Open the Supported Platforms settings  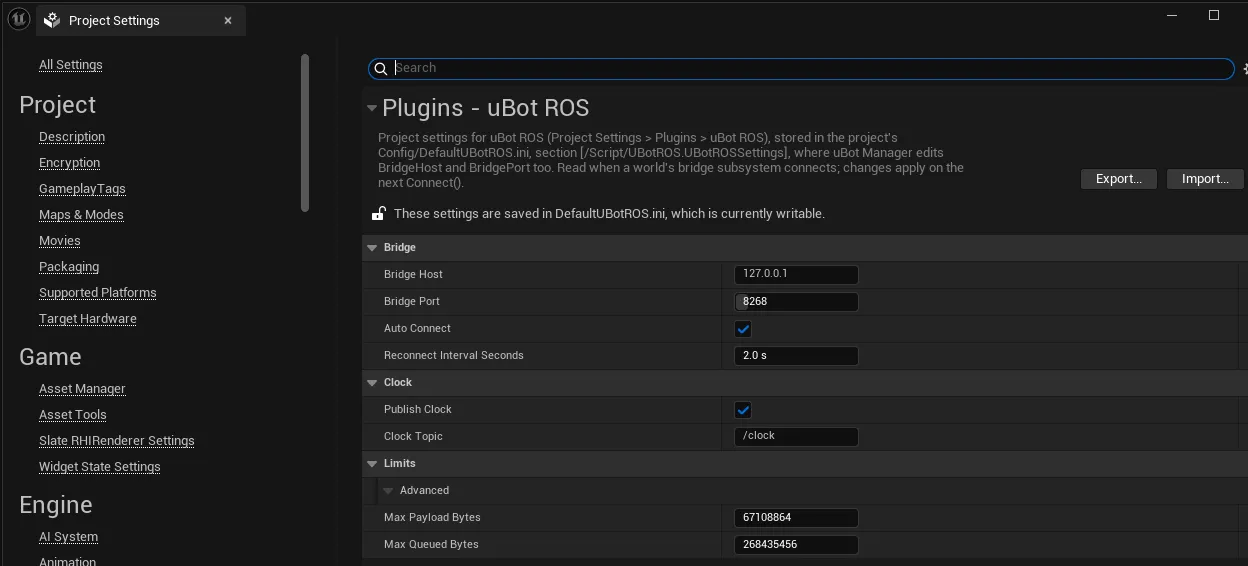98,293
